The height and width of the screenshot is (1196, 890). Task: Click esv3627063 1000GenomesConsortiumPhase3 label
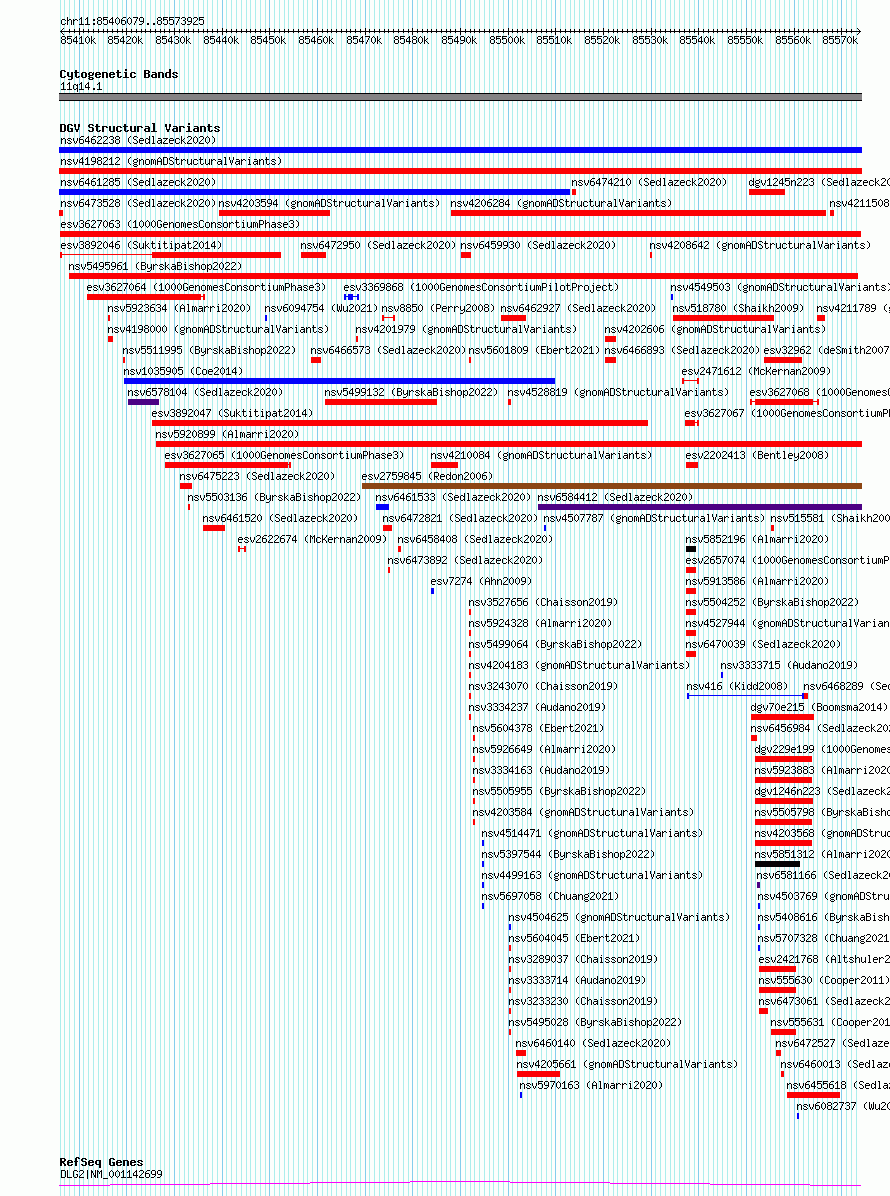[x=179, y=224]
